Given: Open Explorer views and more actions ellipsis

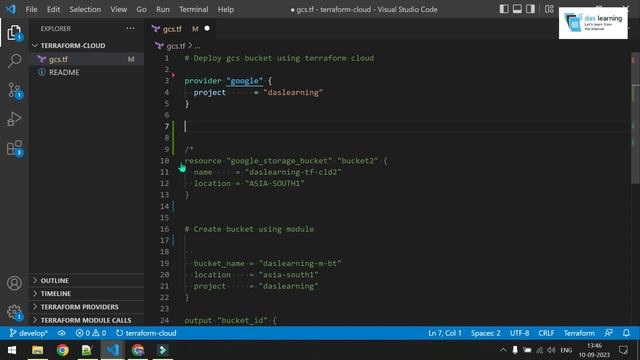Looking at the screenshot, I should [x=130, y=29].
